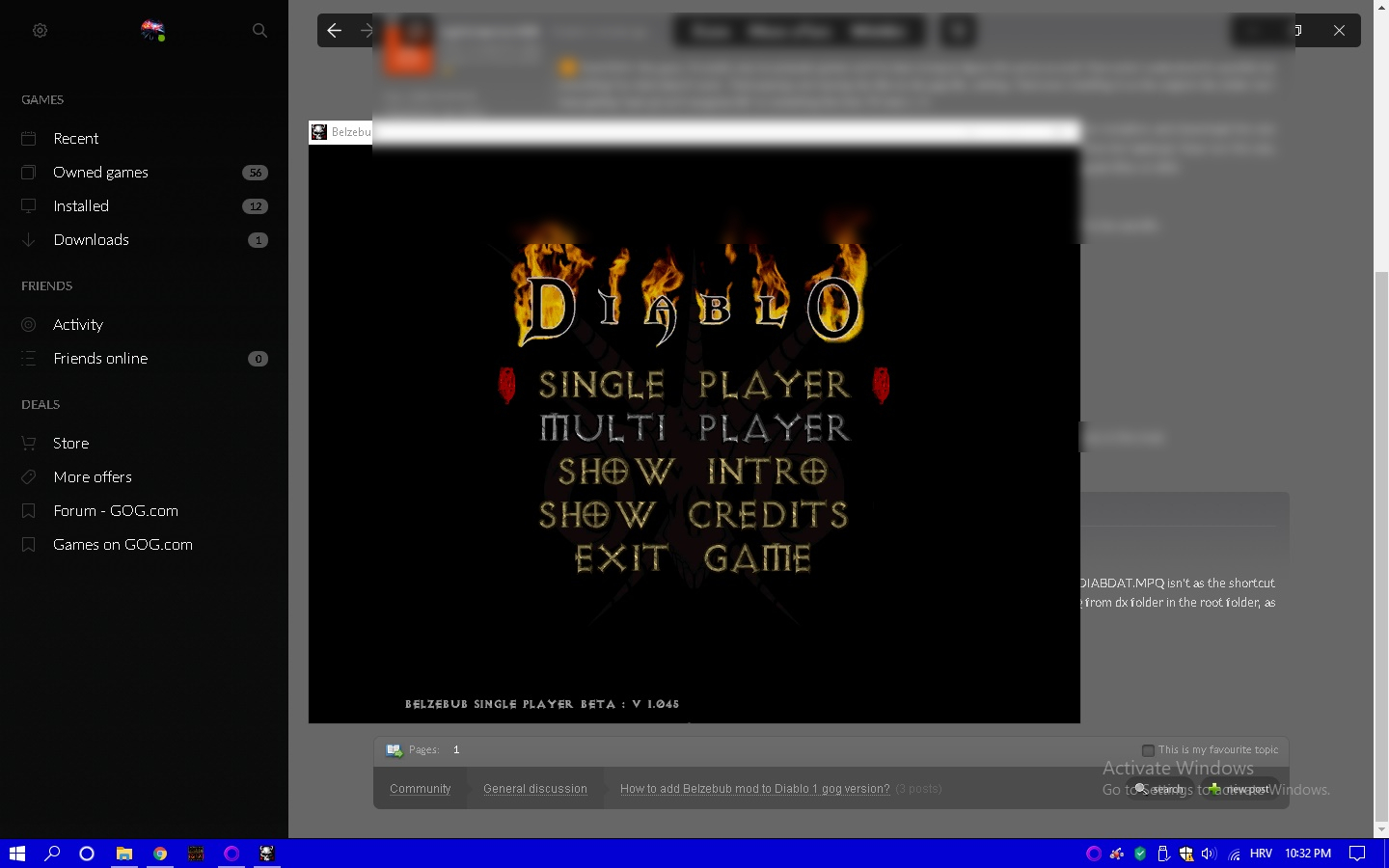The image size is (1389, 868).
Task: Open Wi-Fi network tray icon
Action: (x=1234, y=854)
